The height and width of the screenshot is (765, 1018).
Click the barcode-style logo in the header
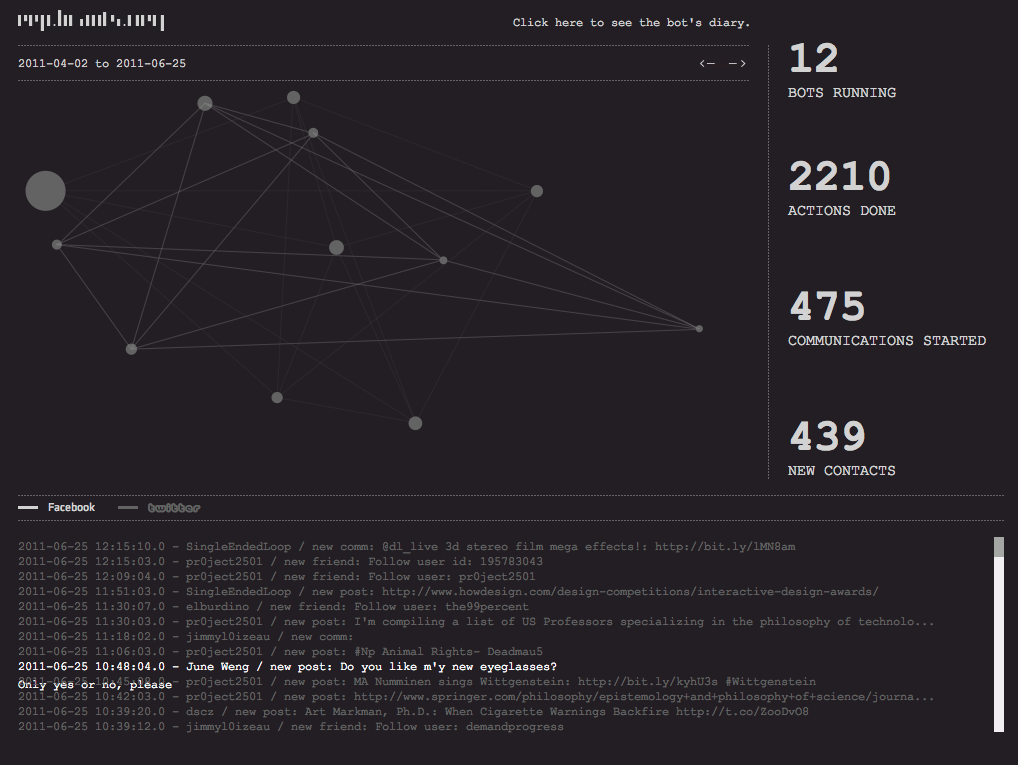click(91, 21)
